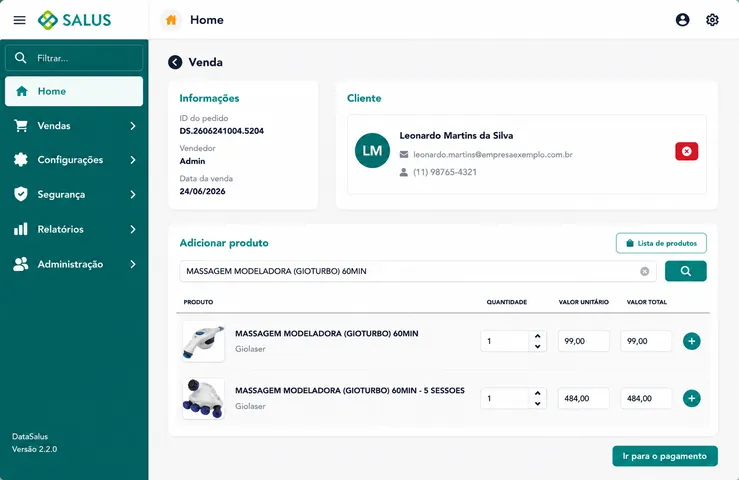Remove client Leonardo with red X button
The width and height of the screenshot is (739, 480).
pos(686,151)
